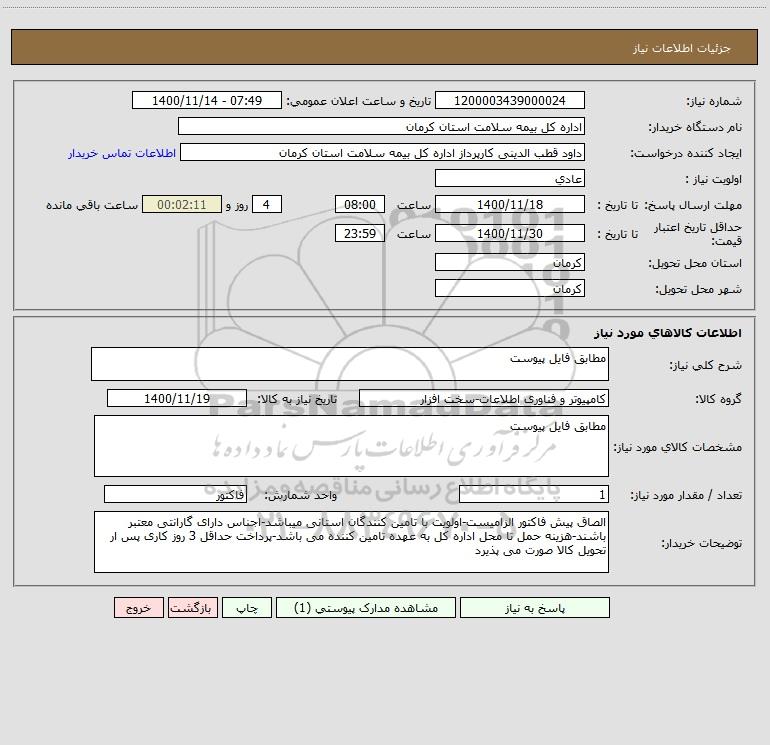The width and height of the screenshot is (770, 745).
Task: Click the استان محل تحویل field
Action: (x=510, y=262)
